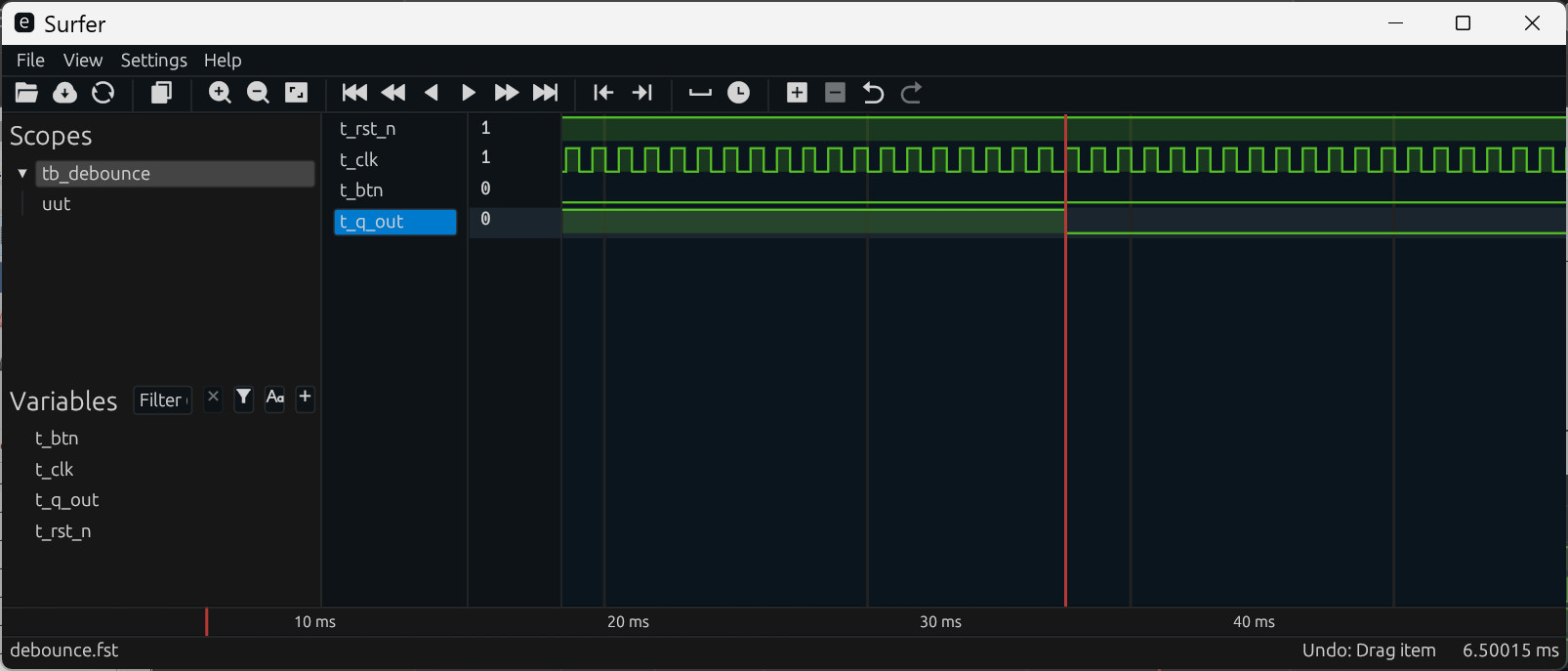Select the uut scope

click(x=57, y=204)
